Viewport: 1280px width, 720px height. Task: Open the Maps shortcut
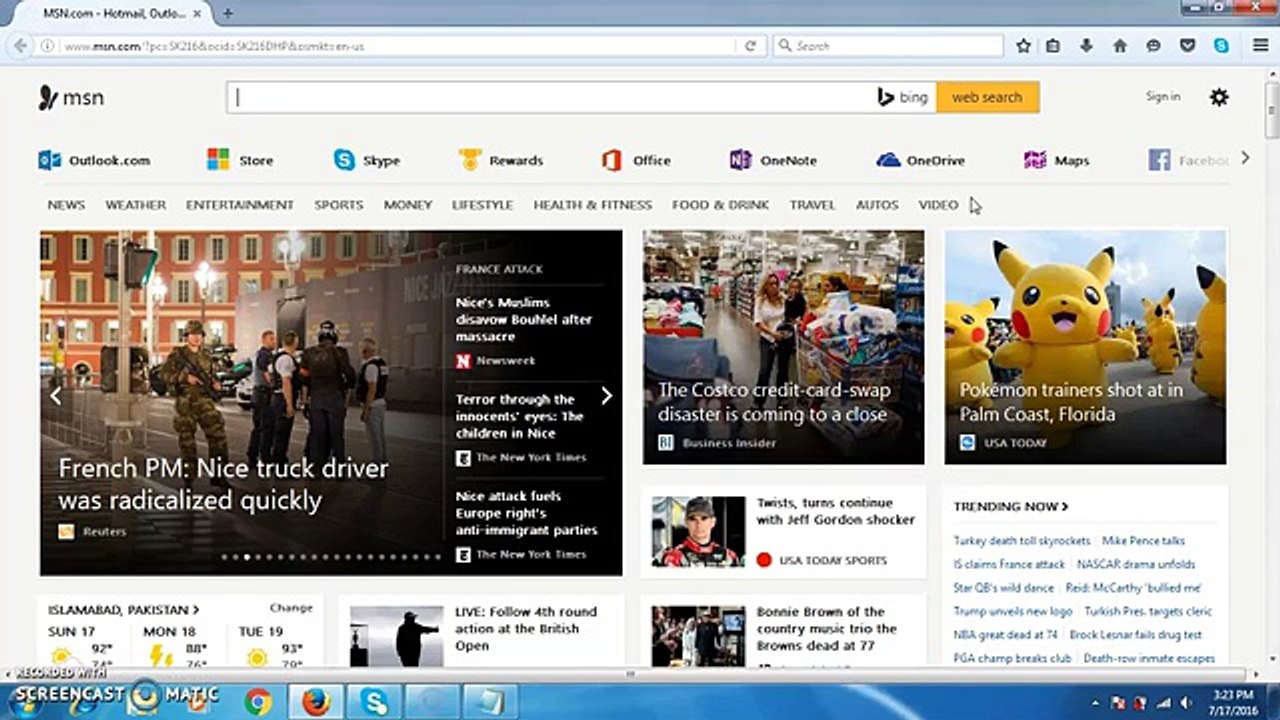(x=1057, y=160)
